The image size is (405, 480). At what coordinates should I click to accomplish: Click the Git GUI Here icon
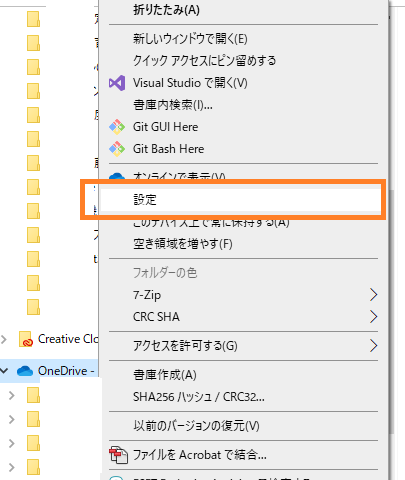(117, 127)
